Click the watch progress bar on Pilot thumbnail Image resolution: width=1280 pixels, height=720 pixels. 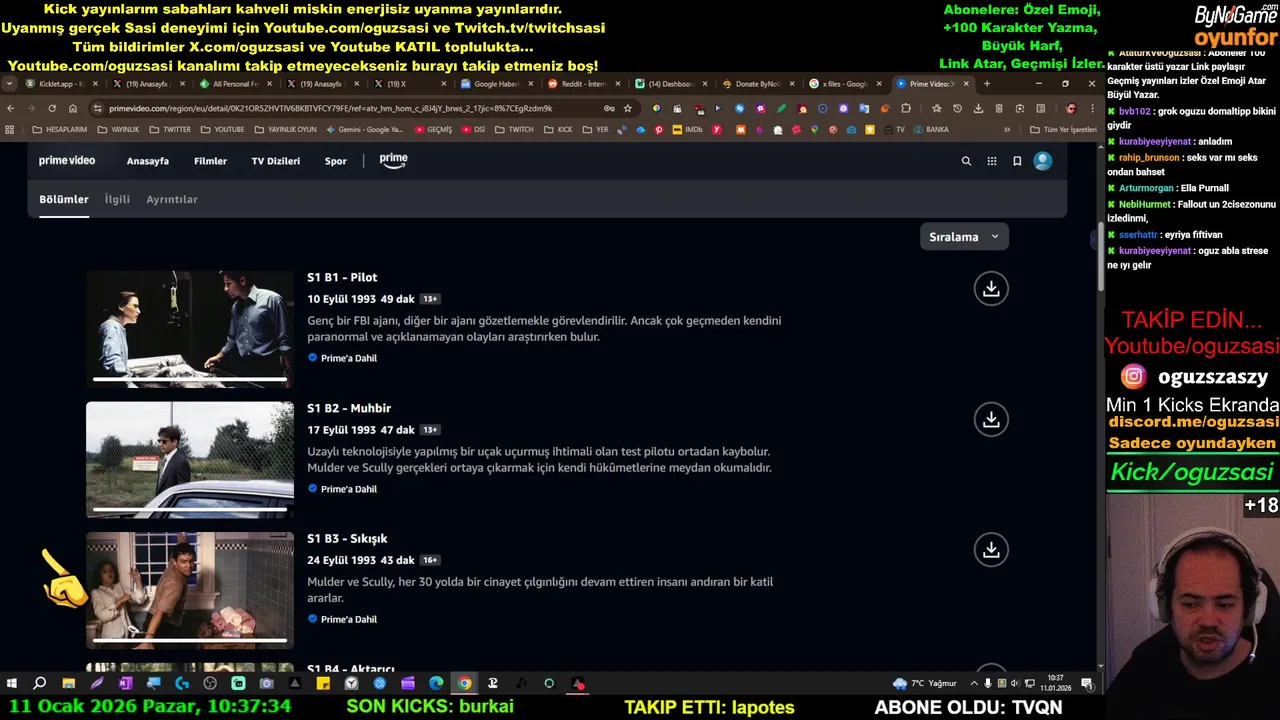coord(189,379)
